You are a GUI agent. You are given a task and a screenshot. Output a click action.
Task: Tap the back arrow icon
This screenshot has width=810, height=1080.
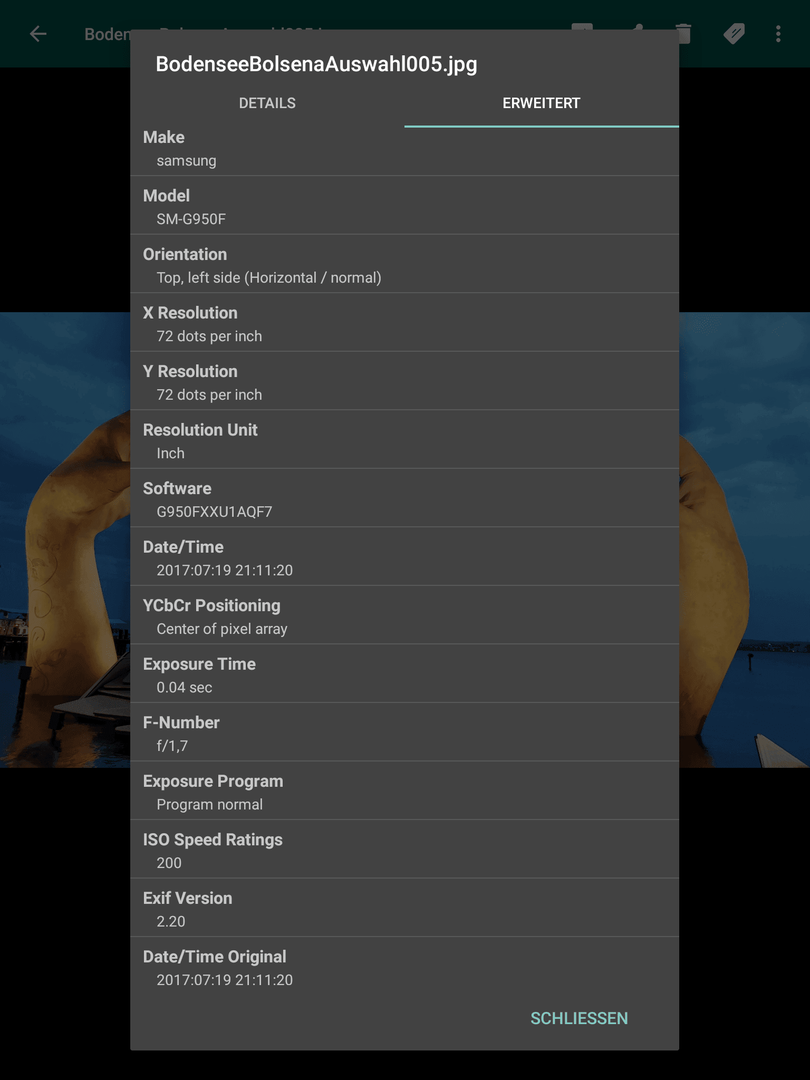(x=38, y=34)
